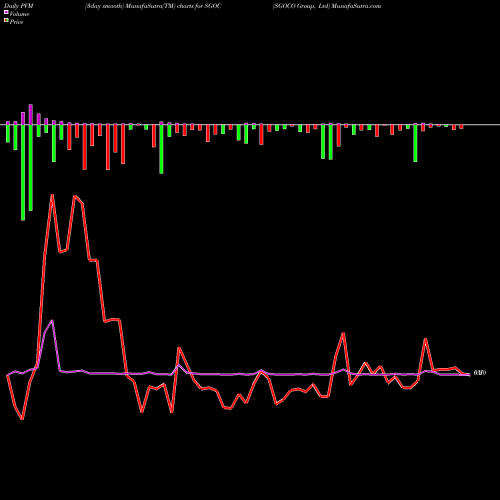Click the '(3day smooth) MunafaSutra(TM) charts for SGOC' heading
500x500 pixels.
pos(153,6)
